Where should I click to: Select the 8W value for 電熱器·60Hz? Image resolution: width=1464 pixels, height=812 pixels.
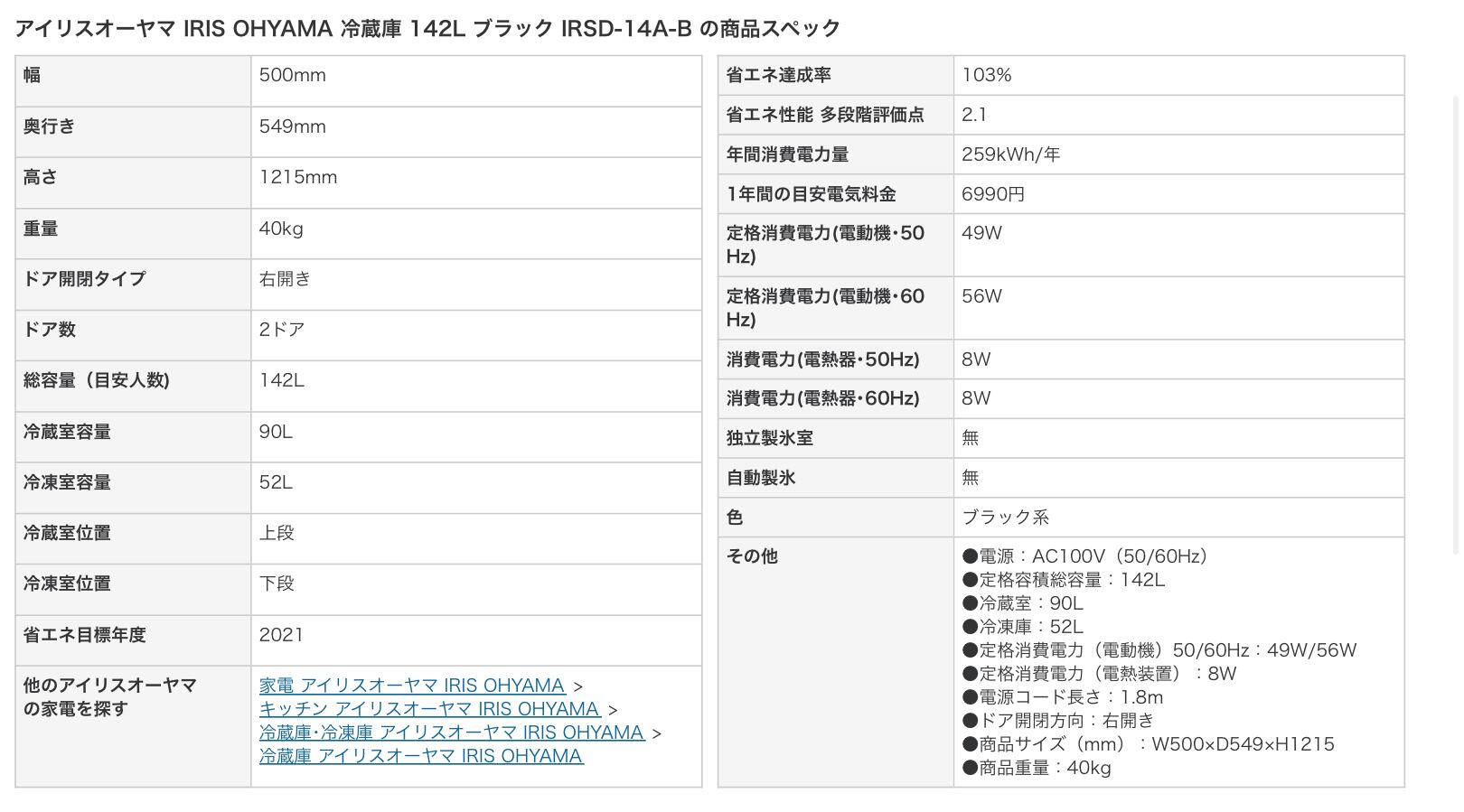click(x=976, y=398)
